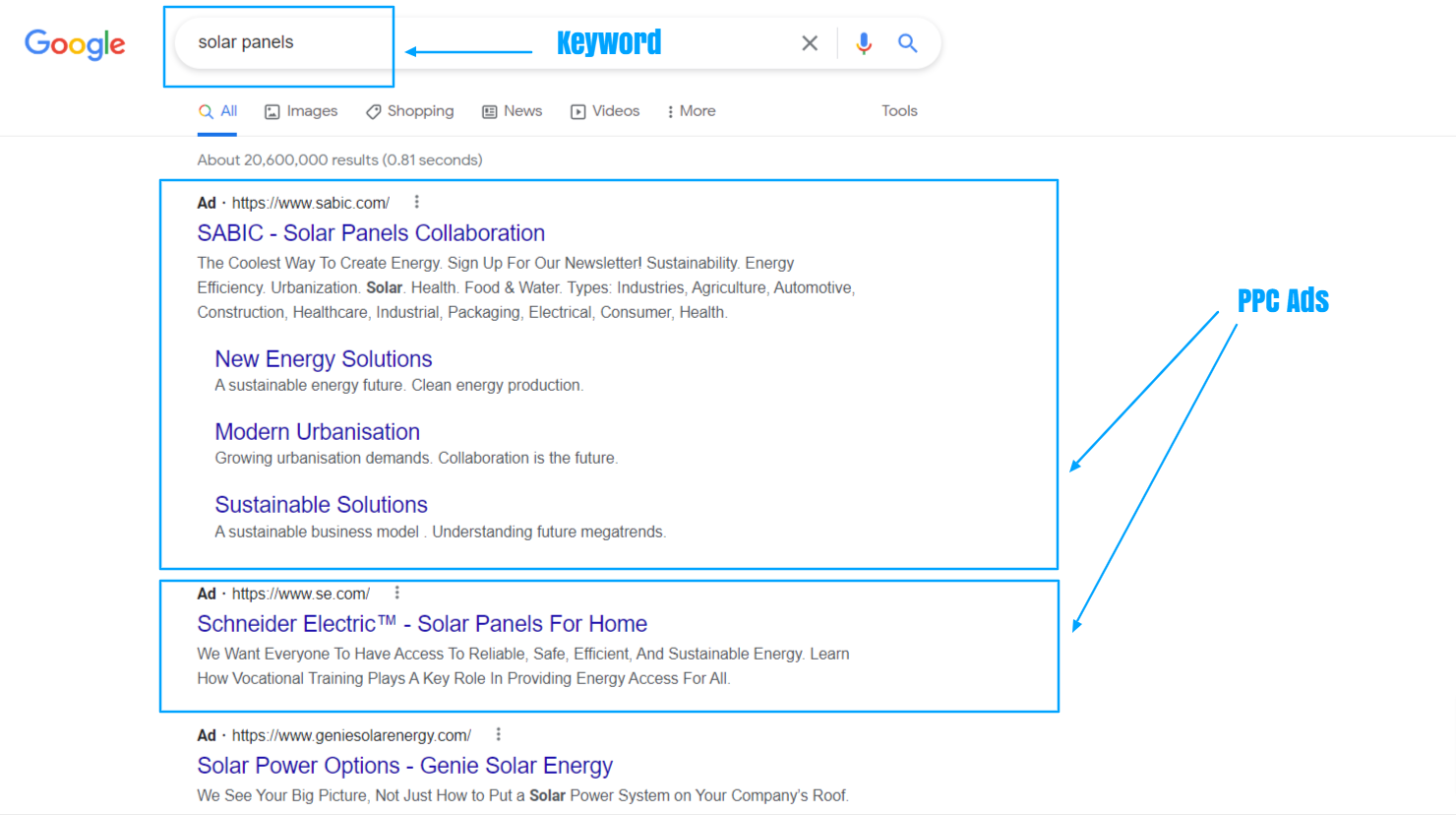Open the Videos results tab
This screenshot has height=815, width=1456.
tap(605, 111)
